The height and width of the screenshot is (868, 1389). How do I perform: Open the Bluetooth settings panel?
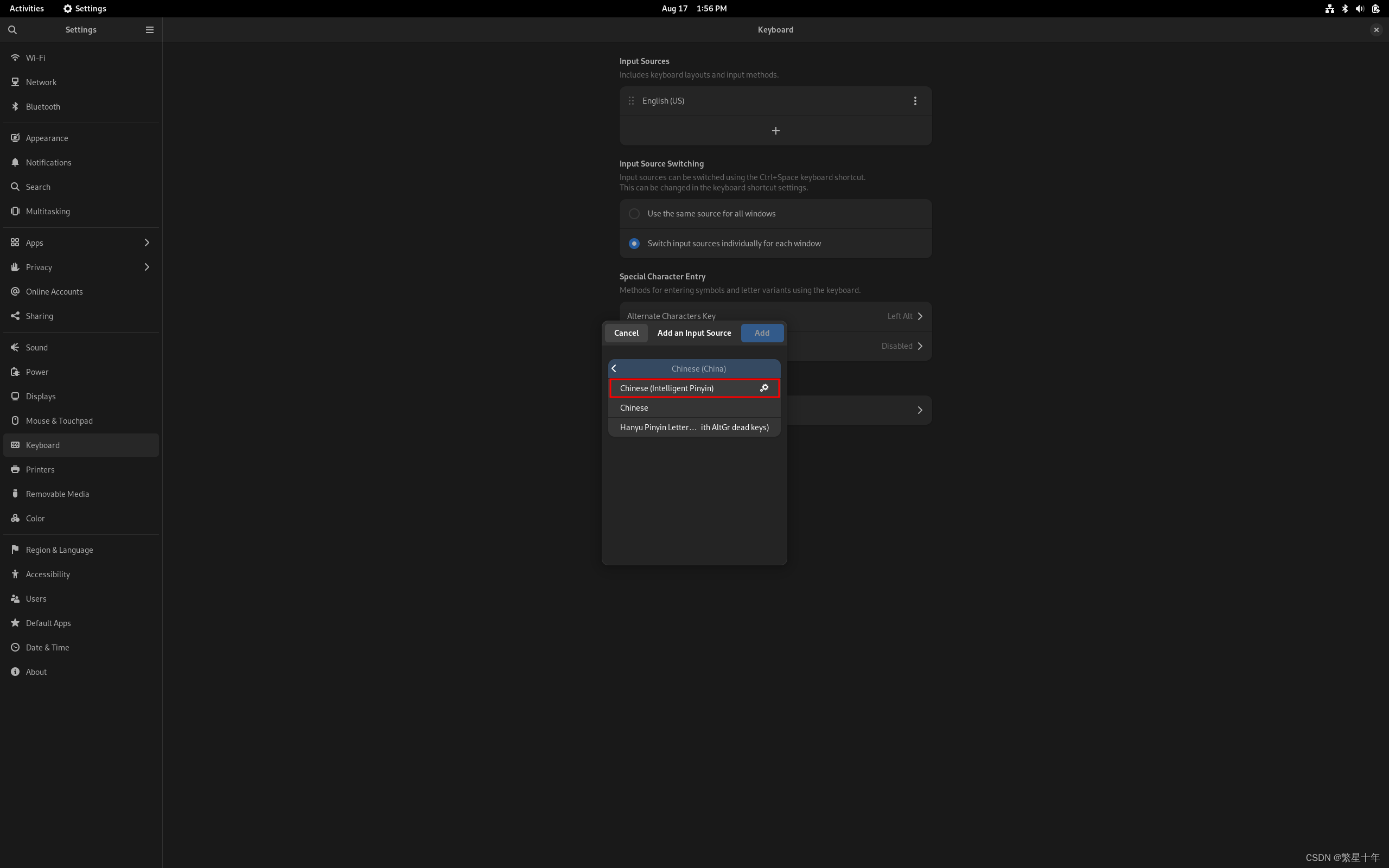coord(43,107)
